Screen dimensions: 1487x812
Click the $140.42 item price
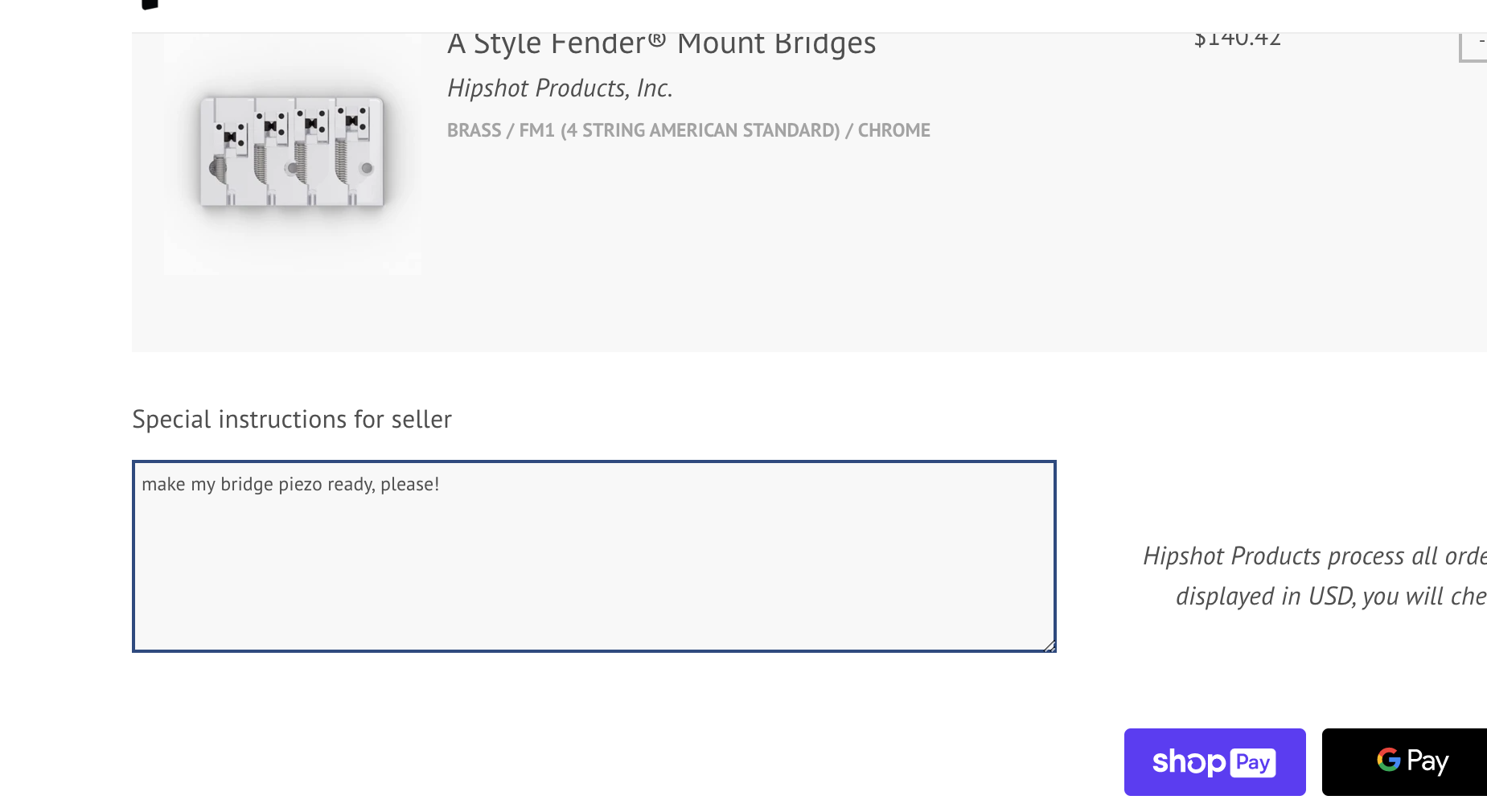1237,39
